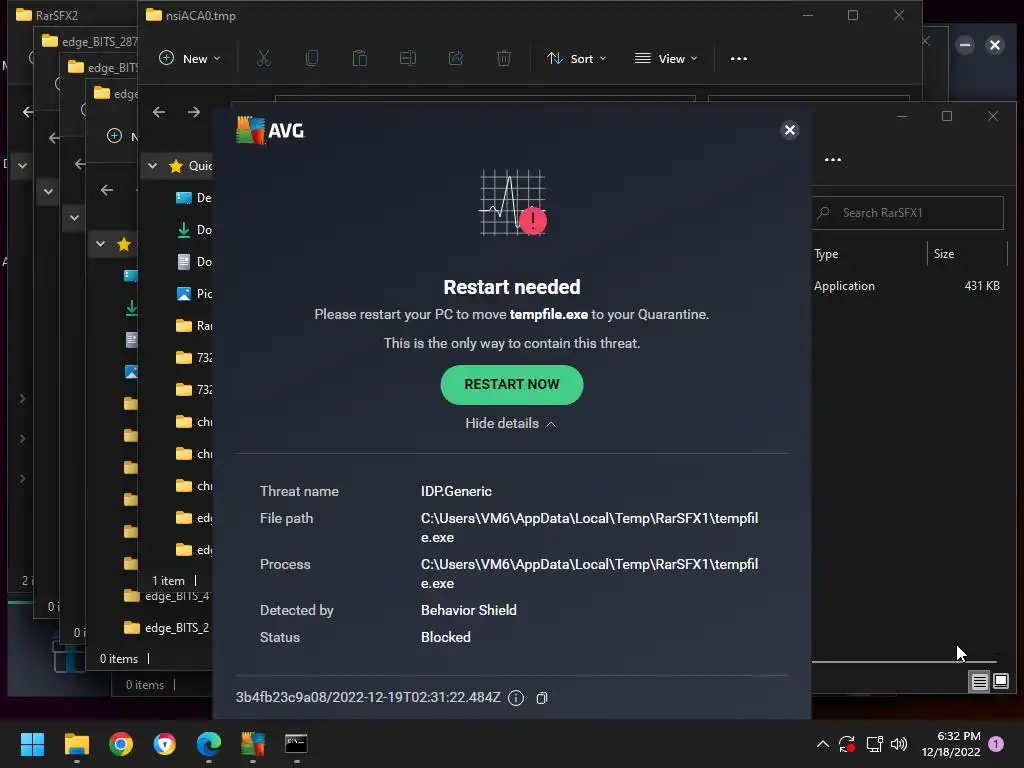Click the Size column header
1024x768 pixels.
944,254
